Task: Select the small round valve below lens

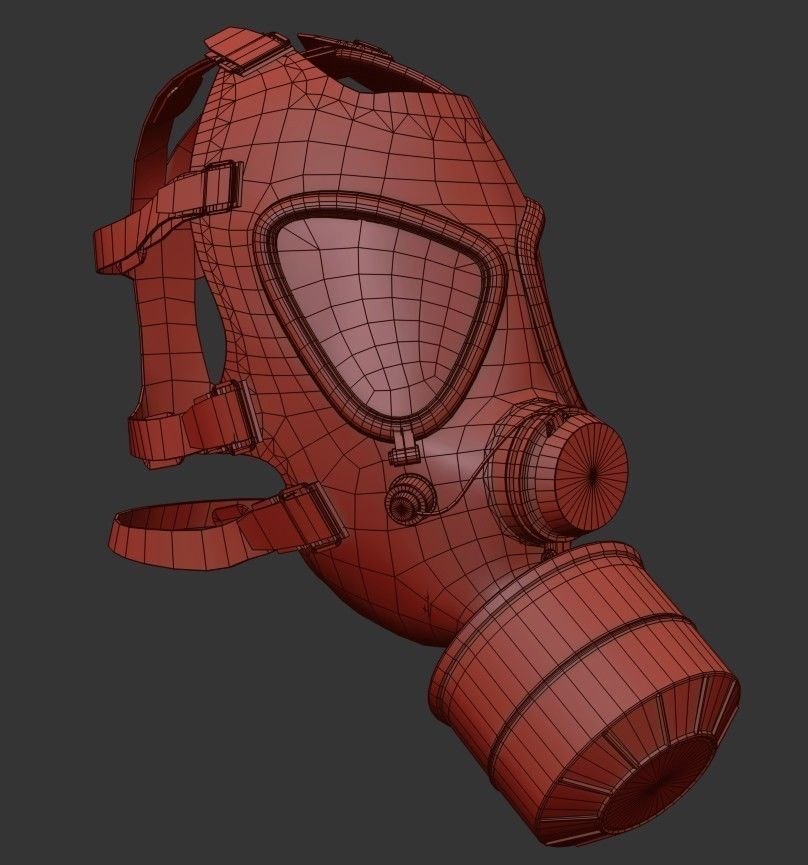Action: click(x=409, y=498)
